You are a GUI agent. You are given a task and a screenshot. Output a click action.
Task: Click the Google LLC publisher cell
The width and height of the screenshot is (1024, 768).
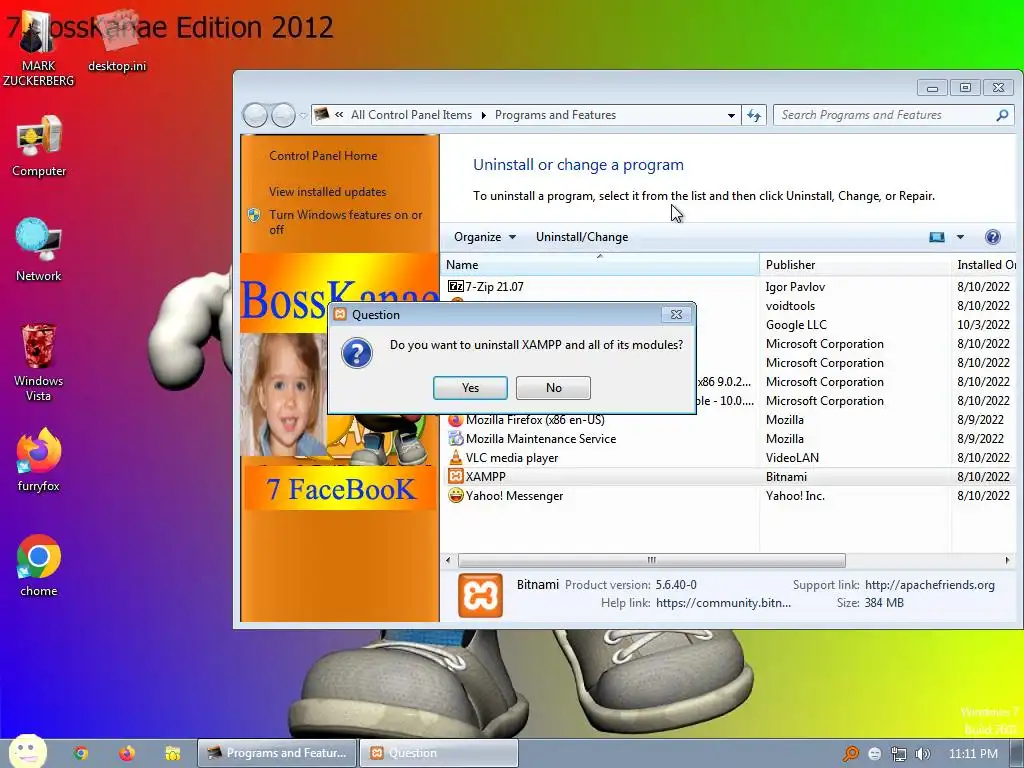pos(796,325)
